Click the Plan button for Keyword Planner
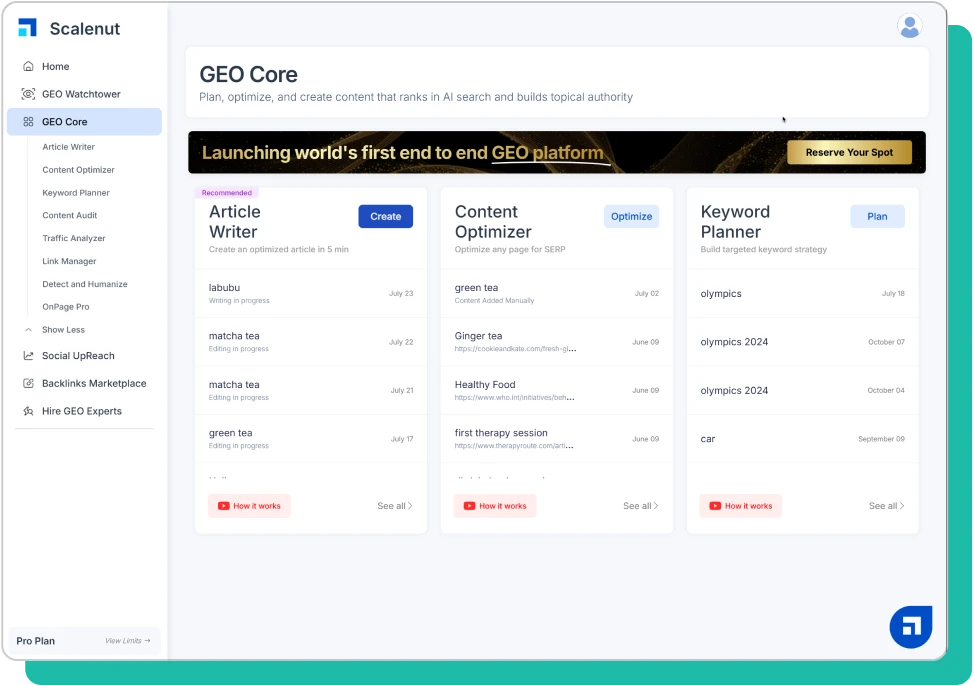This screenshot has width=974, height=686. click(x=877, y=216)
